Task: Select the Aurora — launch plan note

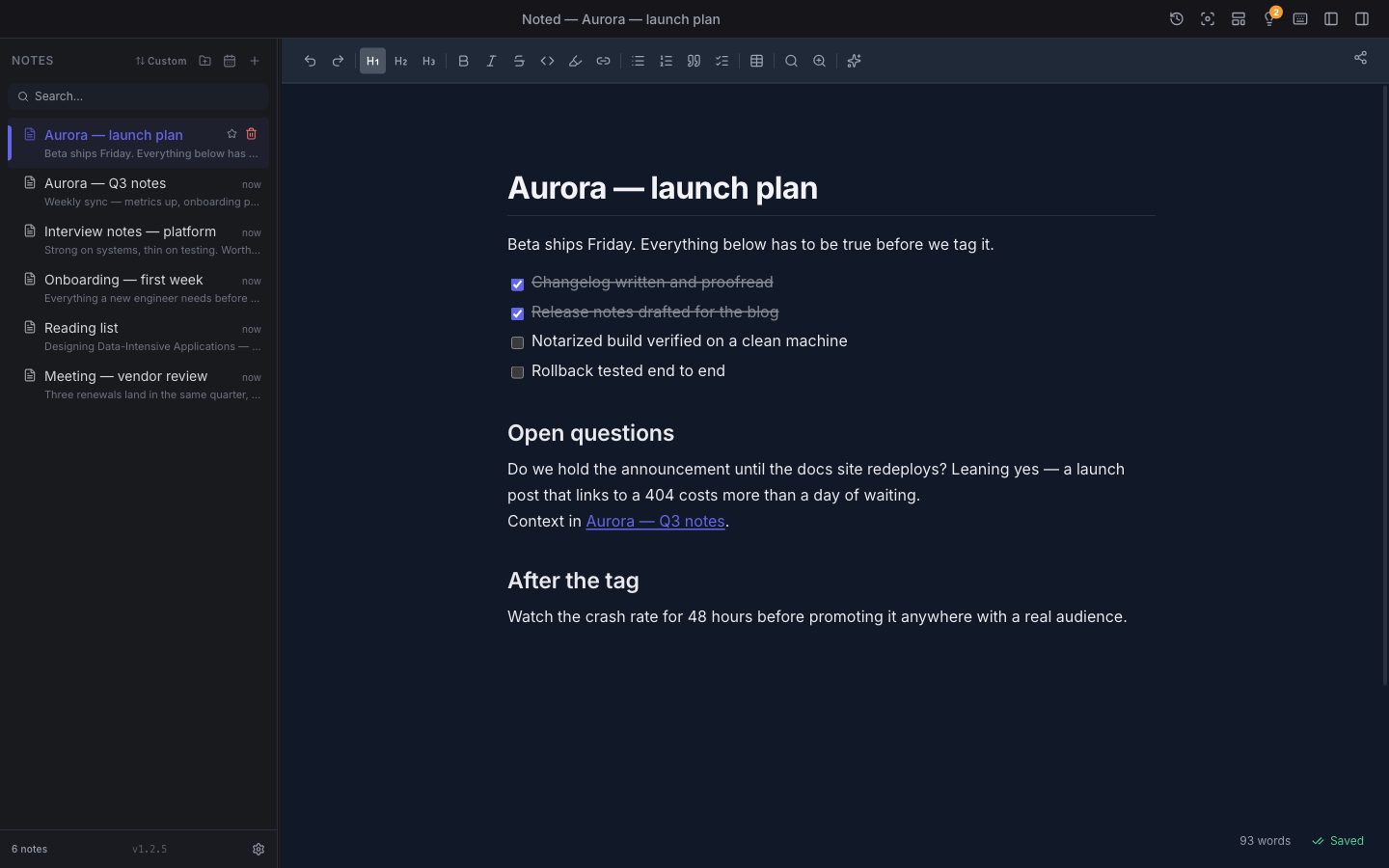Action: point(138,143)
